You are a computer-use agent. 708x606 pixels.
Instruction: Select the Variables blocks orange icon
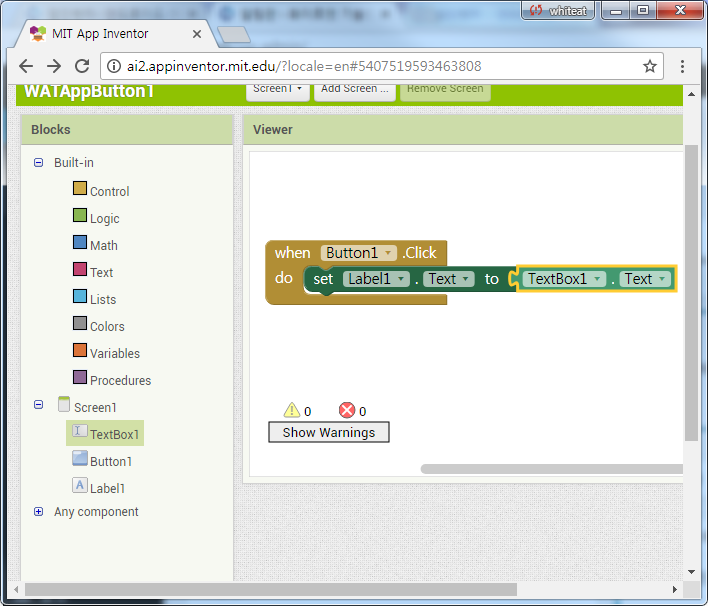tap(80, 350)
